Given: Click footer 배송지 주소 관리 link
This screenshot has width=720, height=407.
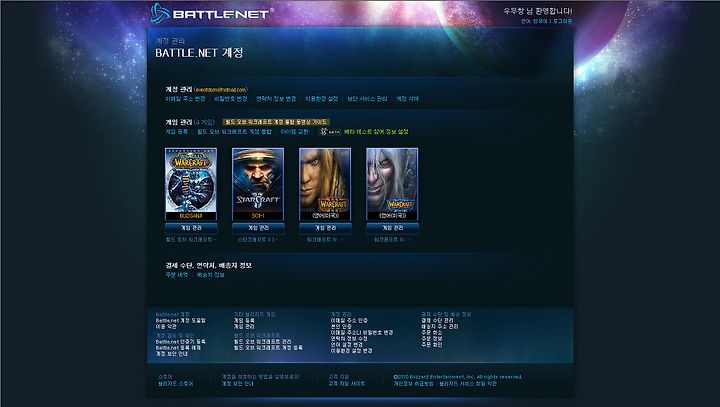Looking at the screenshot, I should 440,327.
